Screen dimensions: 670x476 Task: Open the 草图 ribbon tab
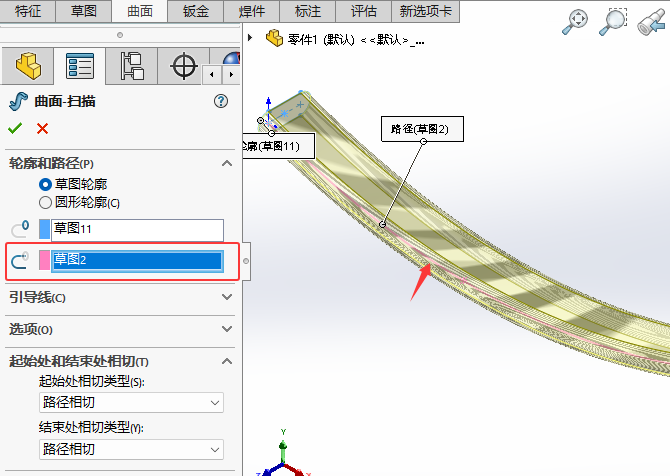click(x=84, y=11)
